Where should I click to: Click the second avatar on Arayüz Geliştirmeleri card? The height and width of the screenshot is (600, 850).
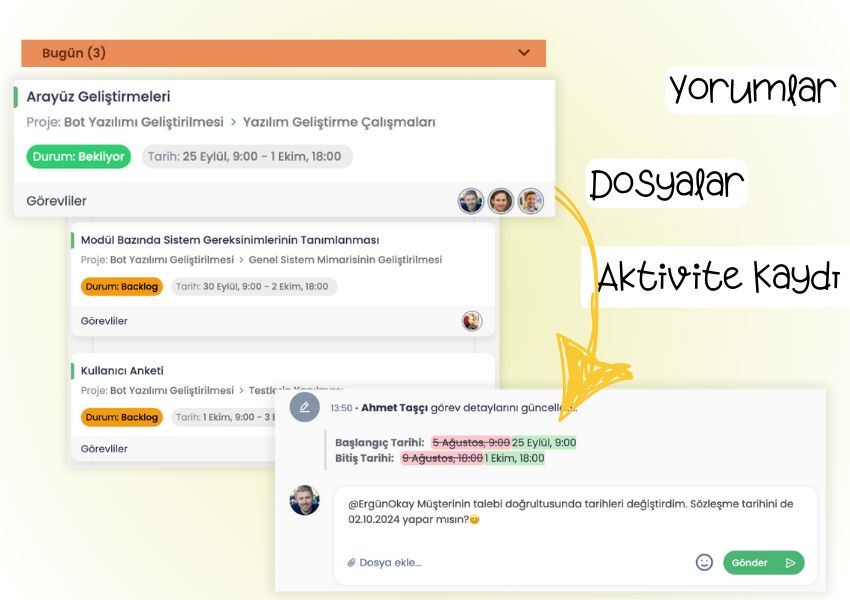coord(499,200)
